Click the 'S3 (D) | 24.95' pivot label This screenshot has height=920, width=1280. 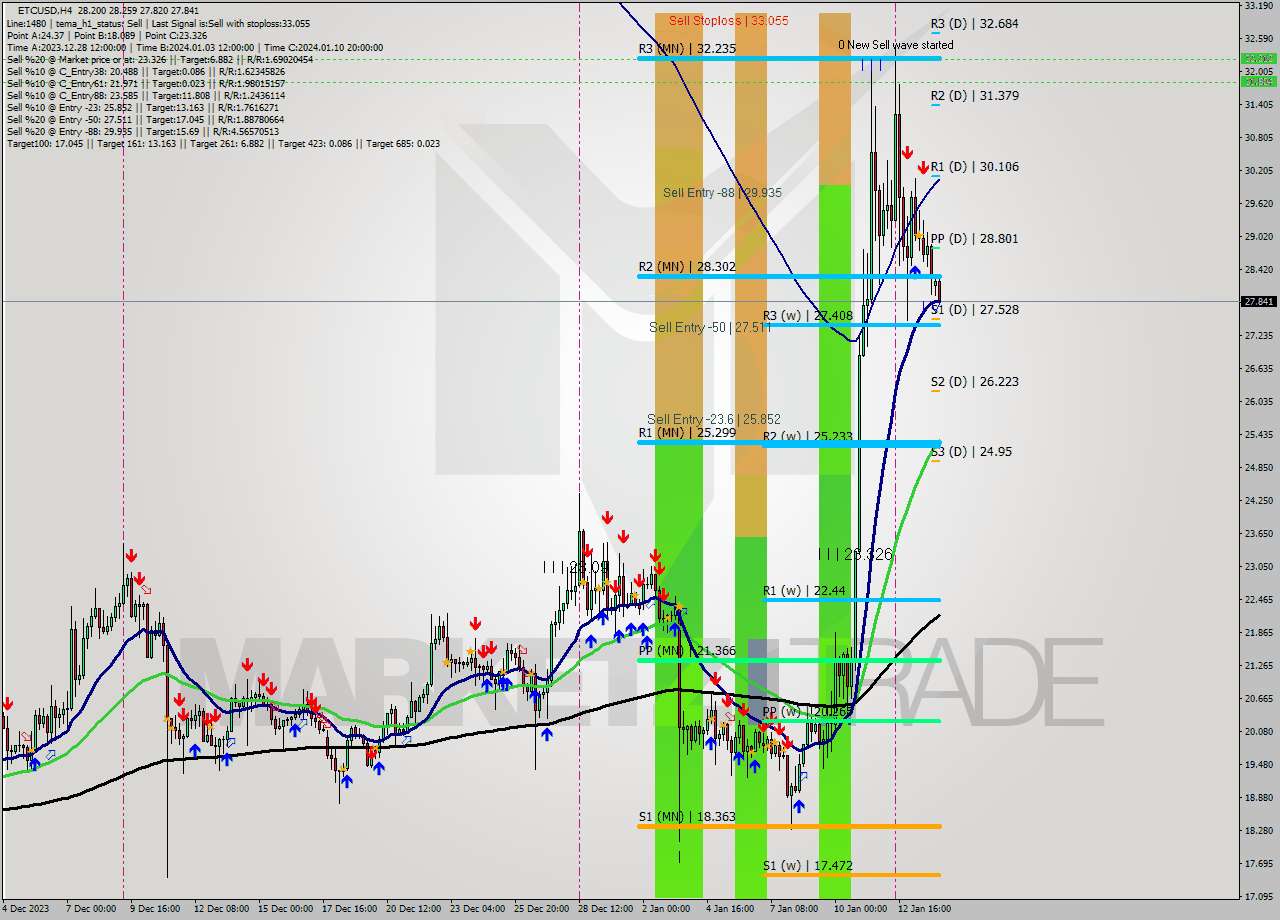tap(971, 452)
